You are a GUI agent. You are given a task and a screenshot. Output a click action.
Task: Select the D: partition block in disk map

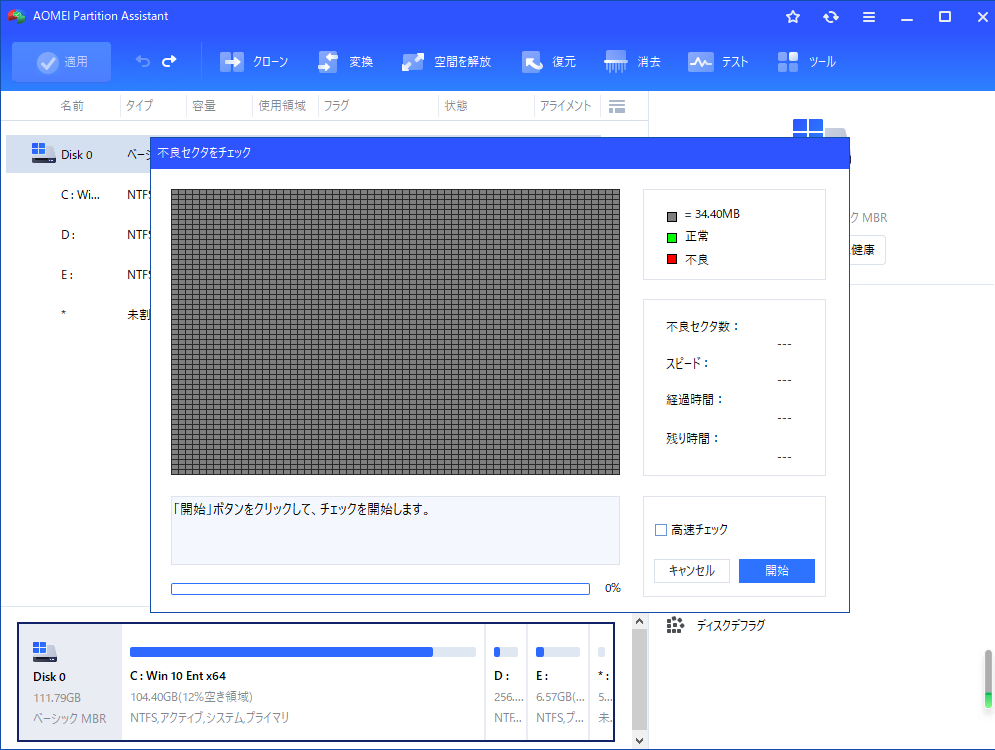[x=506, y=682]
